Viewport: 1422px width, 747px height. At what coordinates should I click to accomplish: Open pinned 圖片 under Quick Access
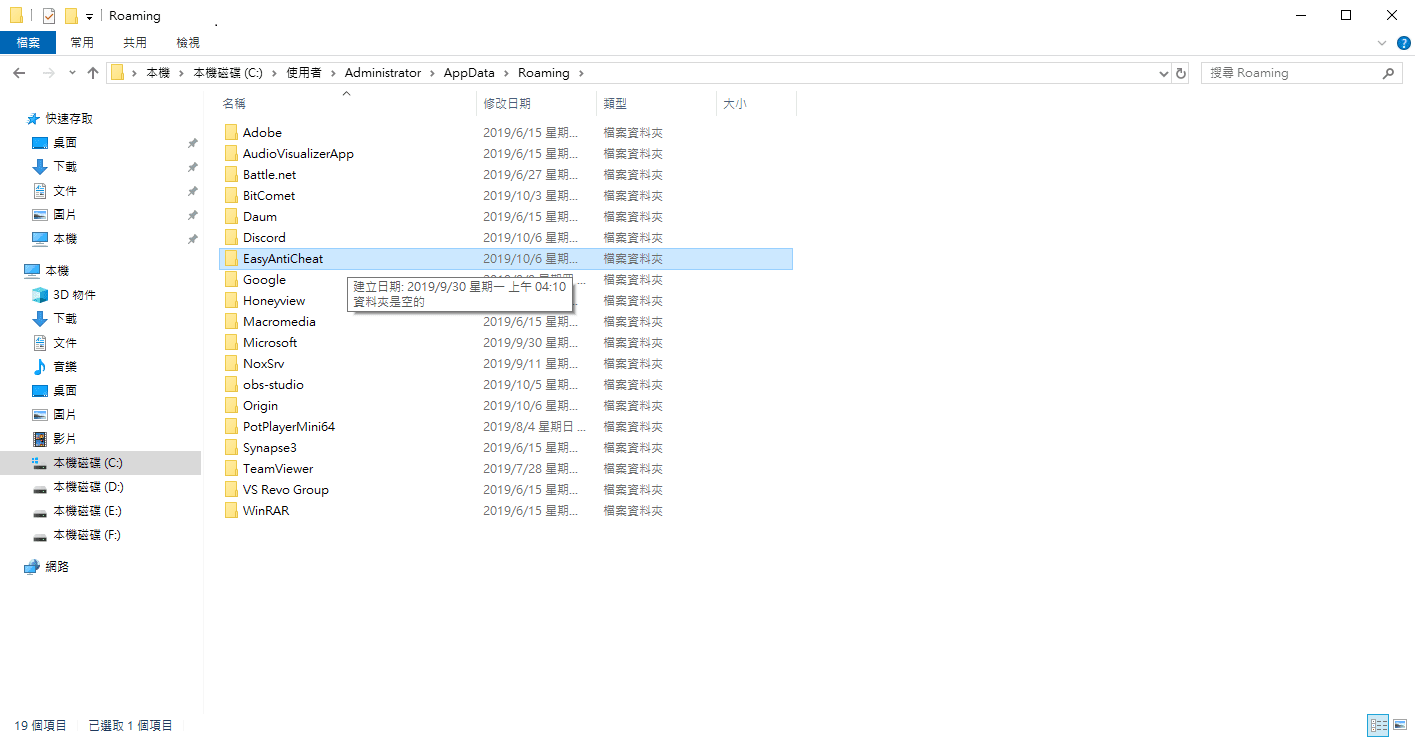tap(65, 215)
